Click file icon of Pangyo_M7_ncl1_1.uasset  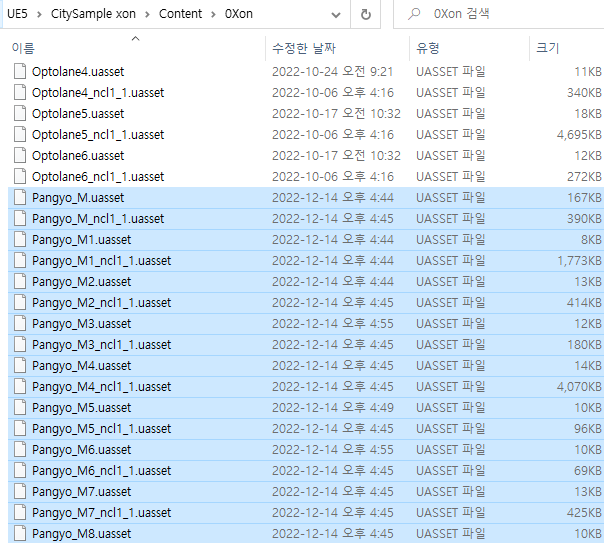(20, 512)
